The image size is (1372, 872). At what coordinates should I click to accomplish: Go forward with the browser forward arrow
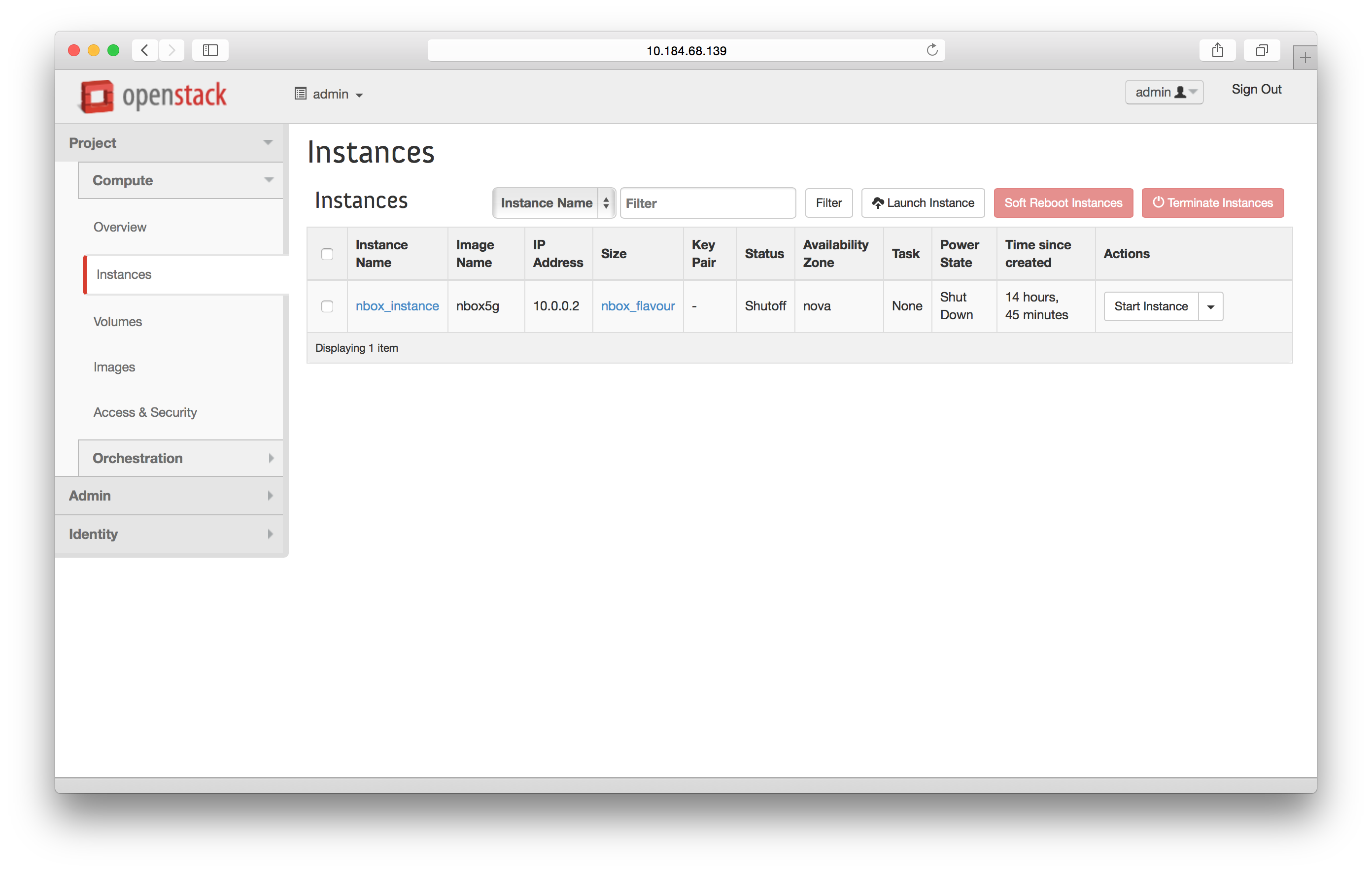point(171,50)
